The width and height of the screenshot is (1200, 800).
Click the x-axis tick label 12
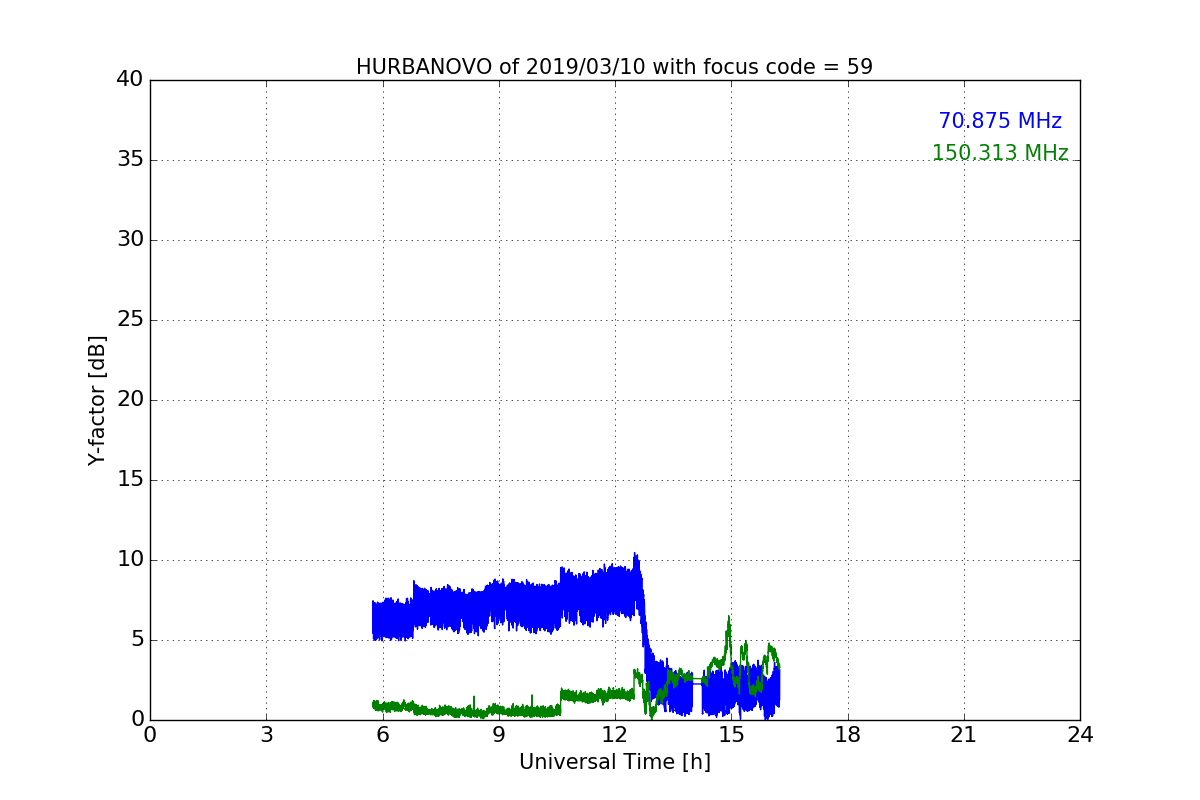click(x=615, y=735)
